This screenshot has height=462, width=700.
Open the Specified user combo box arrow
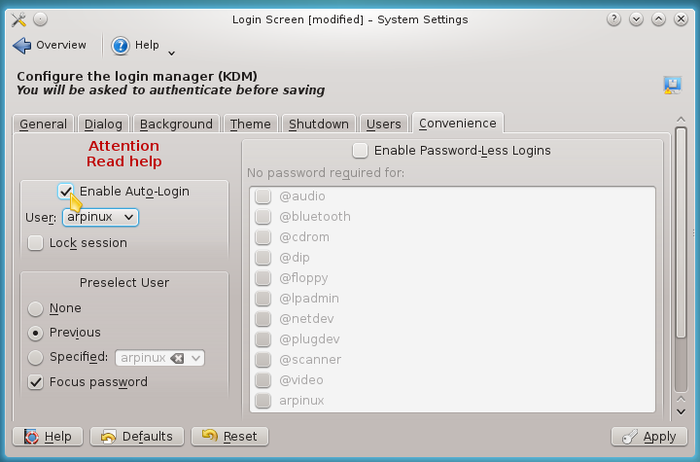pyautogui.click(x=196, y=358)
